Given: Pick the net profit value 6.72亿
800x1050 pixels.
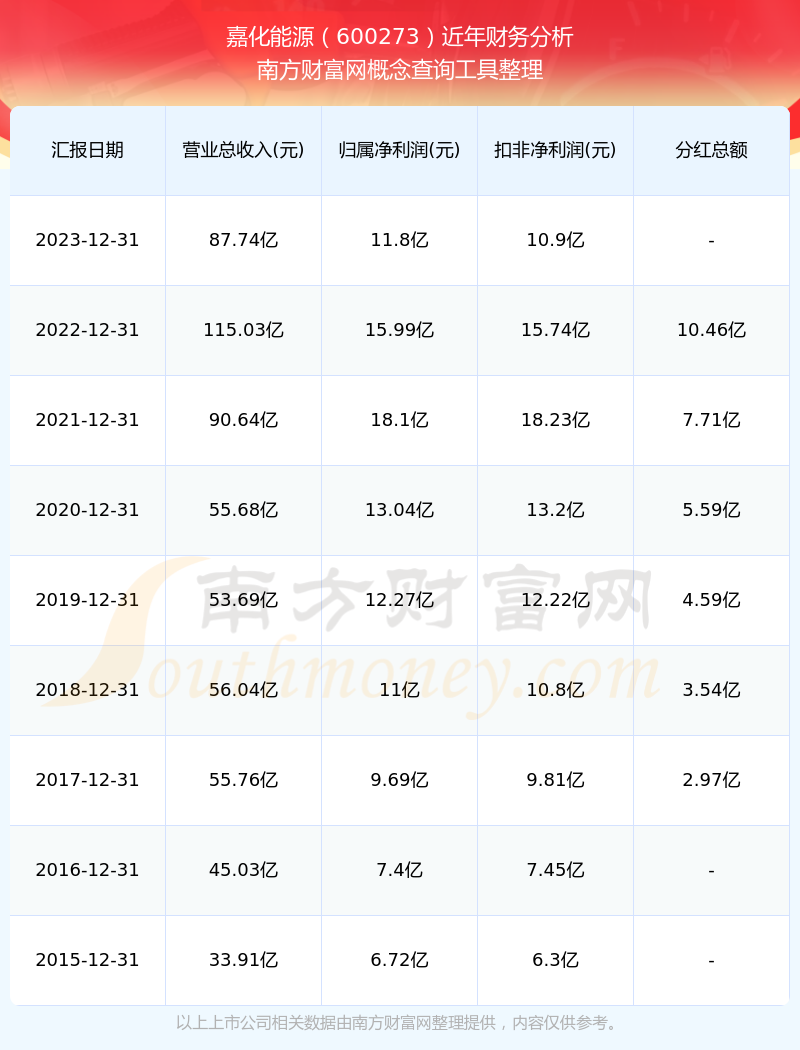Looking at the screenshot, I should (x=400, y=960).
